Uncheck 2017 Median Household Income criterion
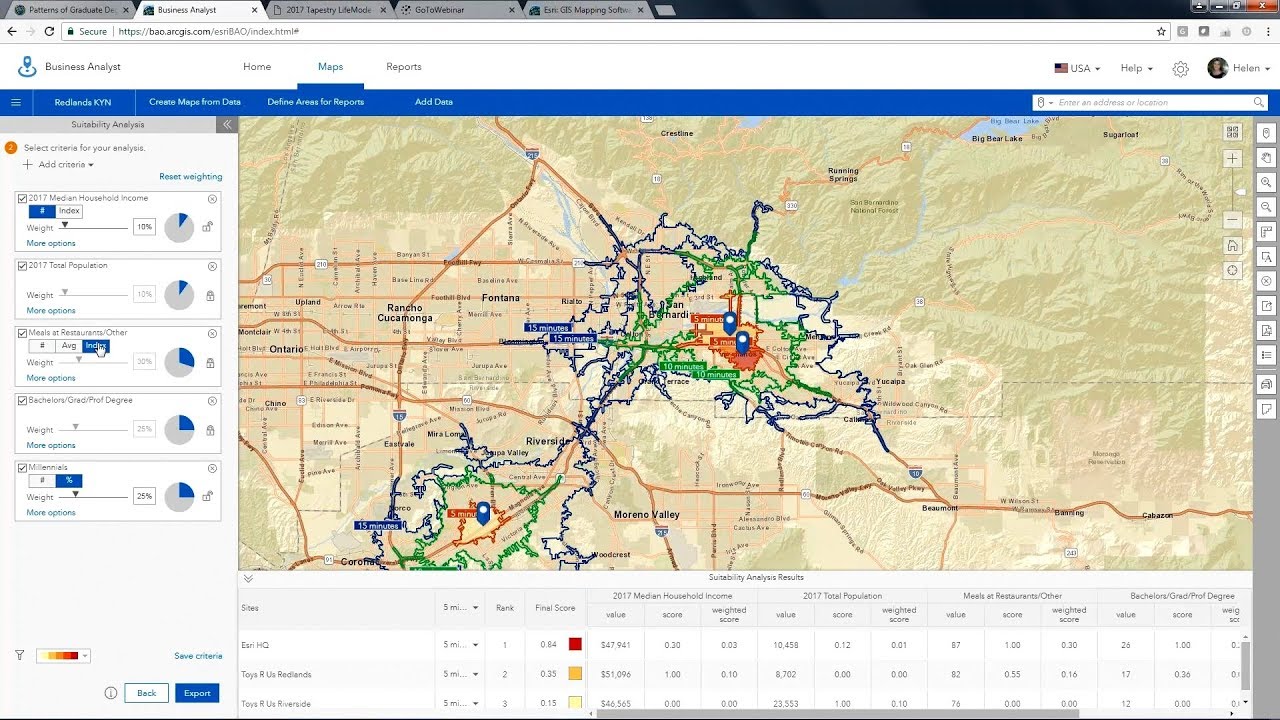The height and width of the screenshot is (720, 1280). pos(23,198)
